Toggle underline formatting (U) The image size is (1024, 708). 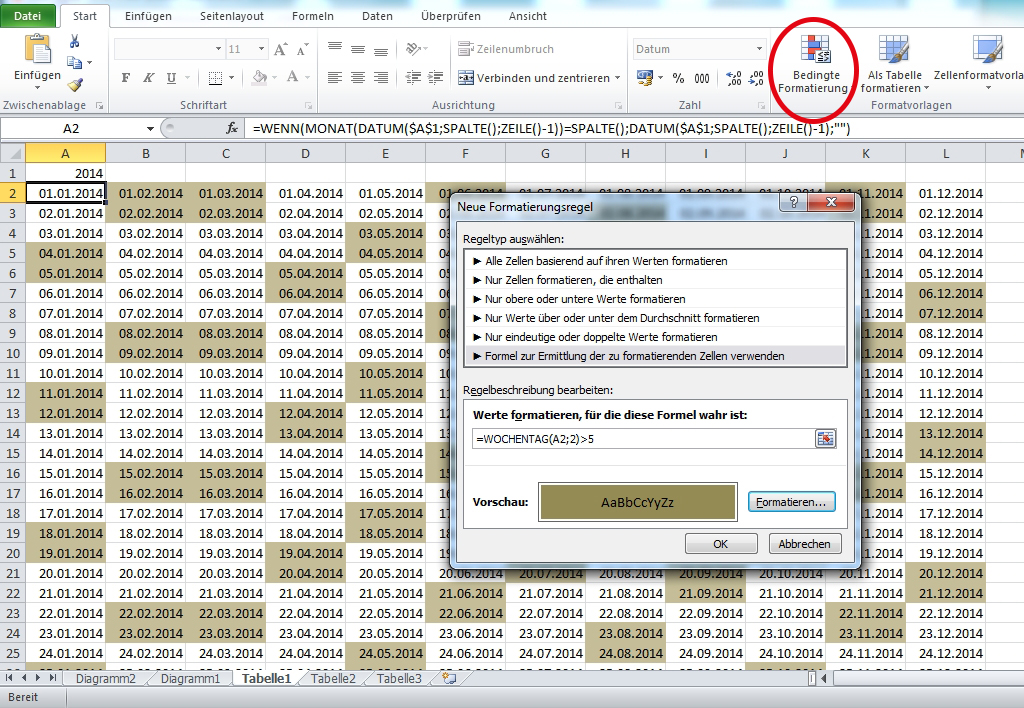pos(171,78)
